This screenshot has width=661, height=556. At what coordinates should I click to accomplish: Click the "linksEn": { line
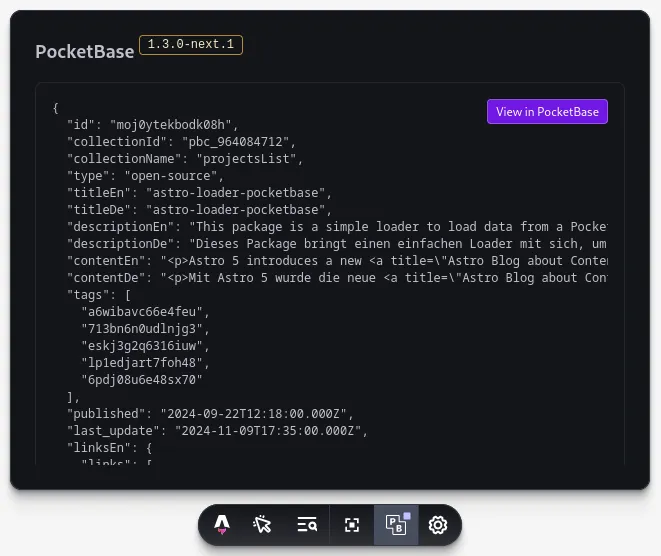click(x=110, y=448)
